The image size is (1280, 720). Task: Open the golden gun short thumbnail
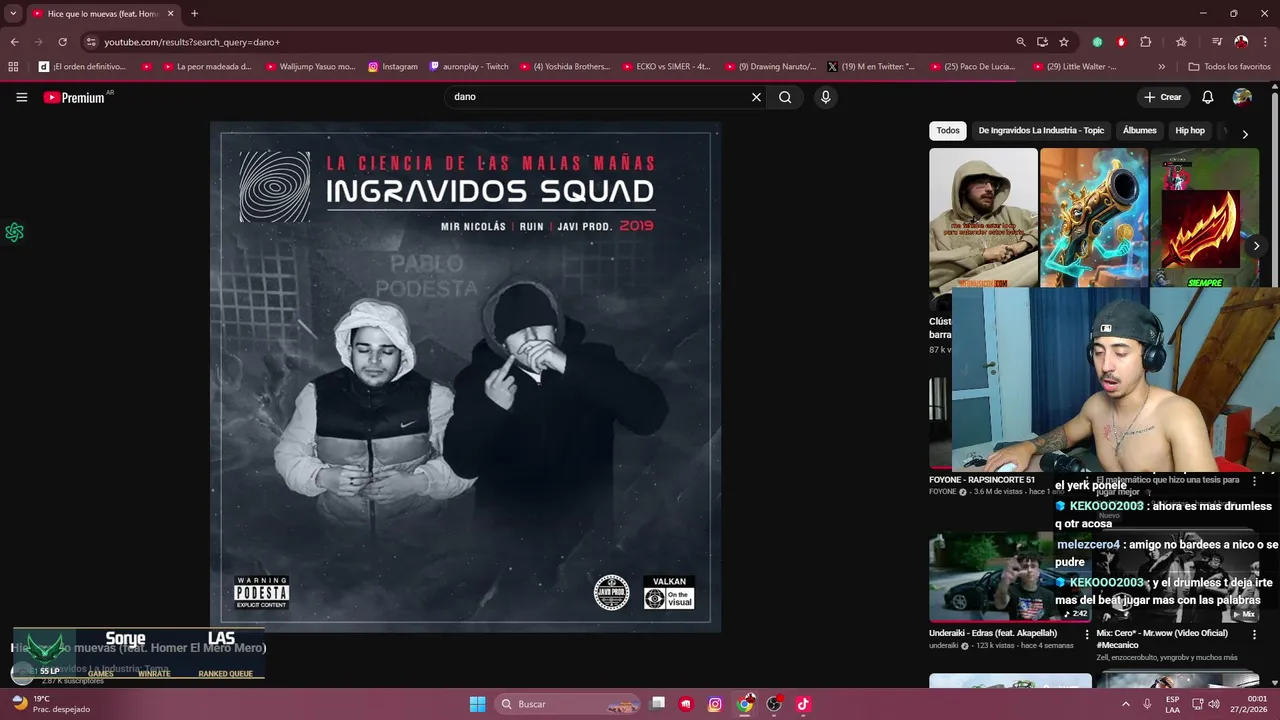(1094, 218)
